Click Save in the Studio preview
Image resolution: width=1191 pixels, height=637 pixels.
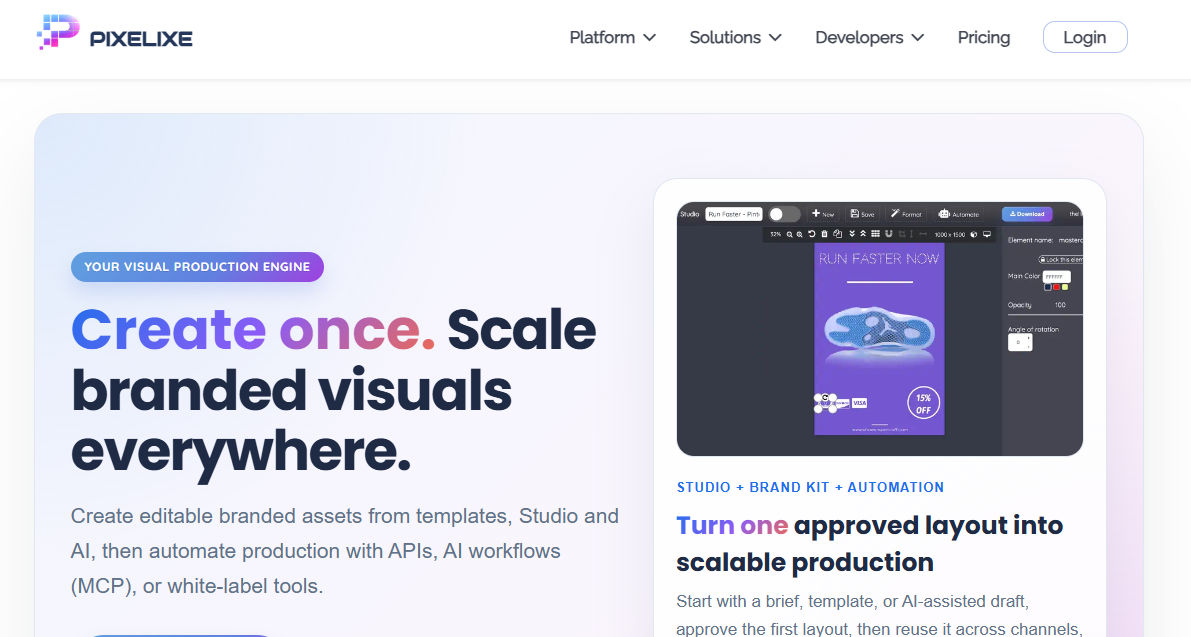click(x=862, y=213)
